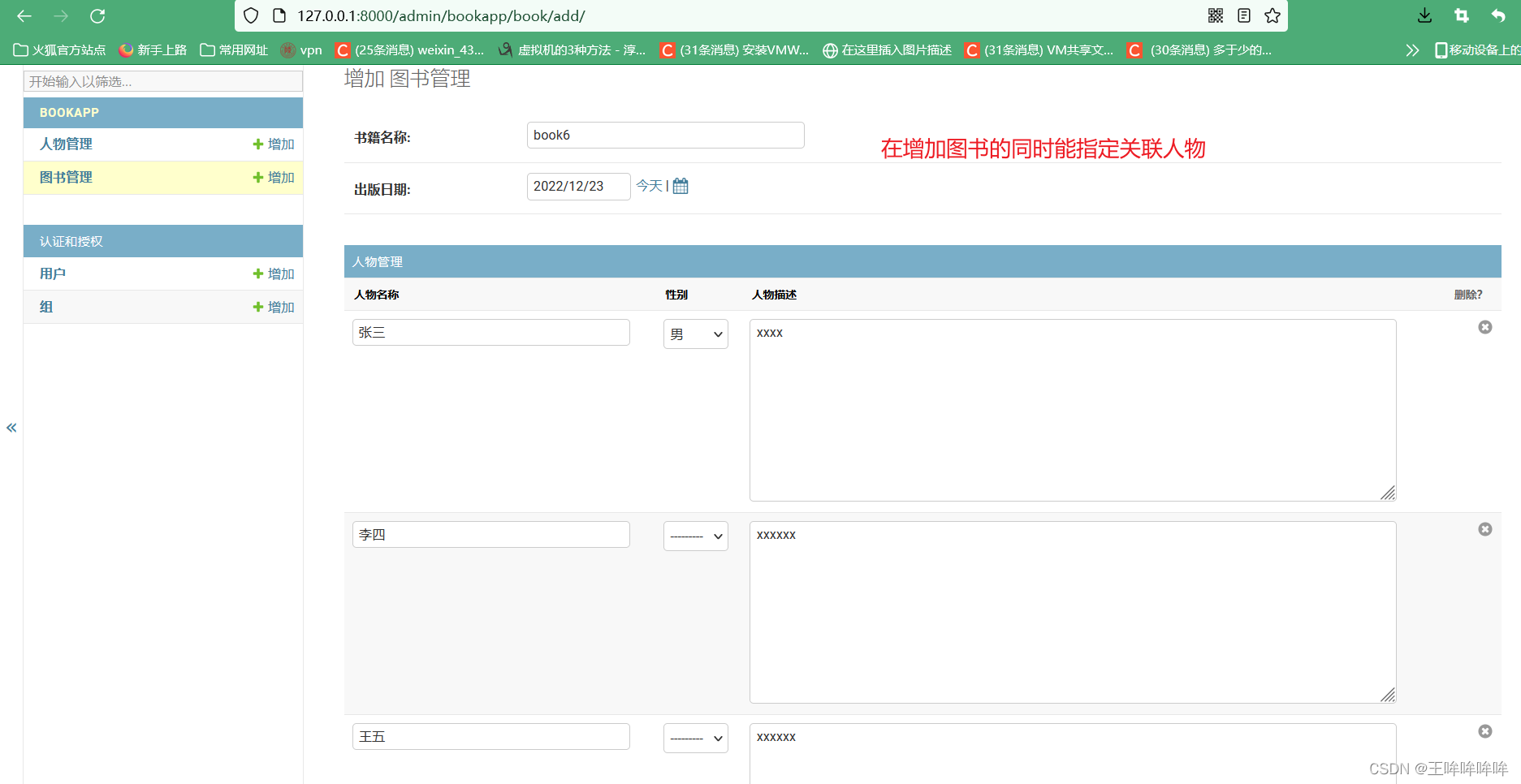
Task: Click the 人物名称 field containing 李四
Action: (491, 535)
